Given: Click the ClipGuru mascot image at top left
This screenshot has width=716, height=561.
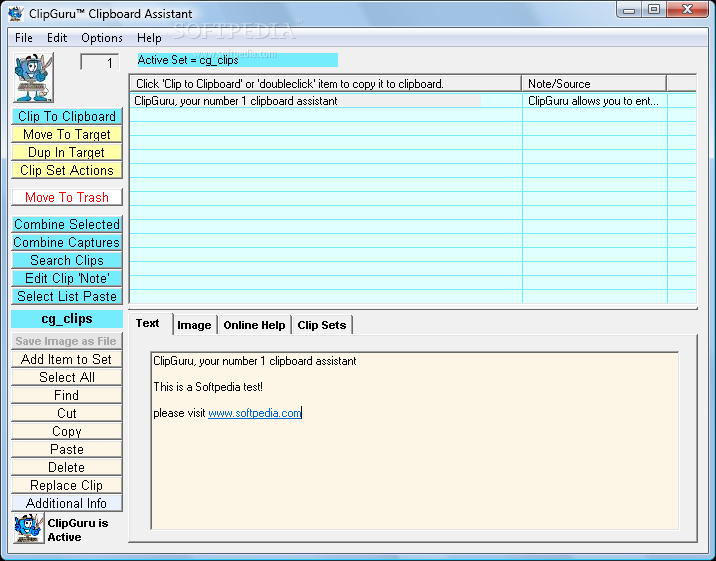Looking at the screenshot, I should 33,77.
